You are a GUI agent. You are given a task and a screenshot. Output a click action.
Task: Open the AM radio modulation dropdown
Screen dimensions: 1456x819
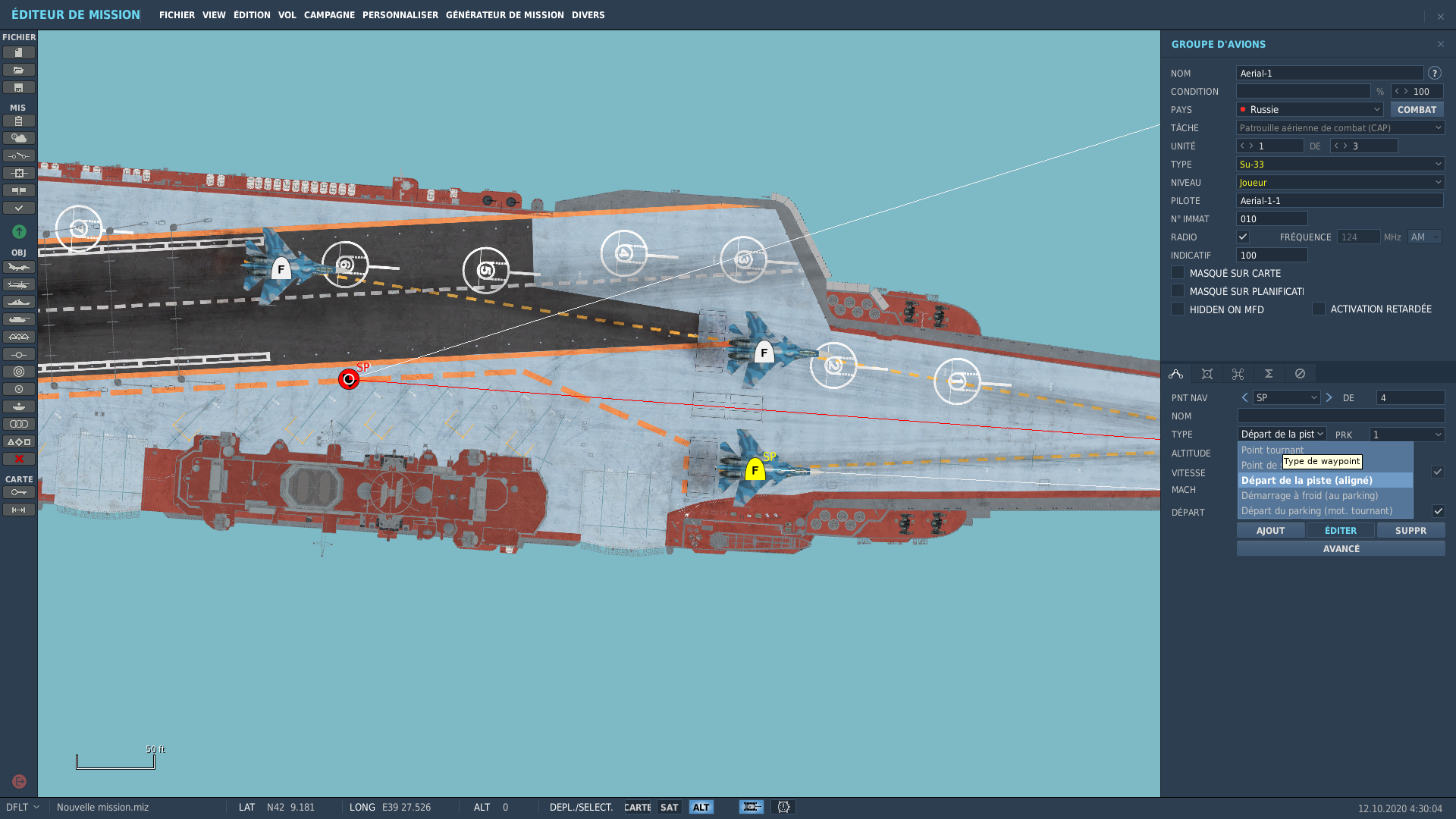click(1425, 237)
